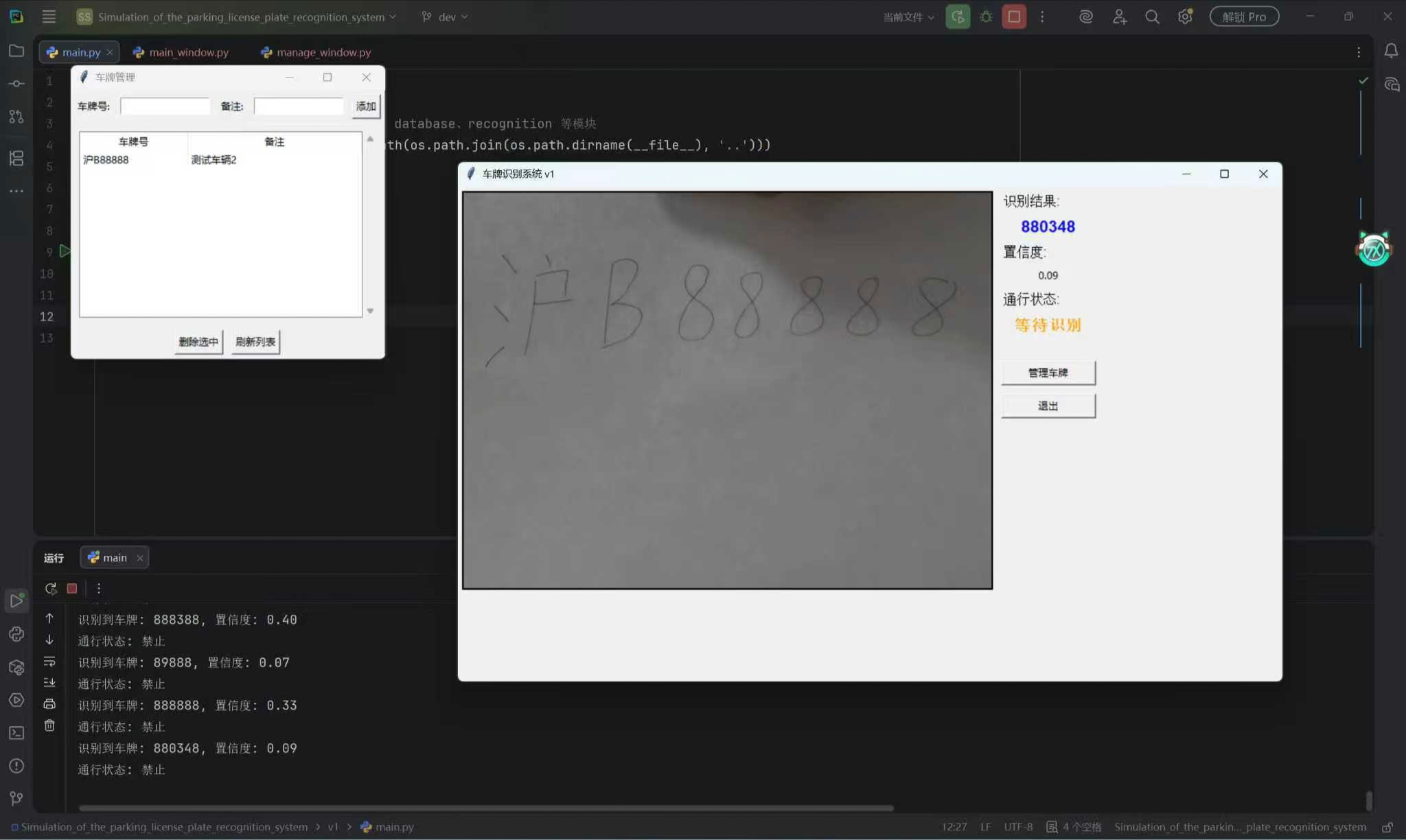Clear console output with trash icon
The image size is (1406, 840).
(x=49, y=725)
